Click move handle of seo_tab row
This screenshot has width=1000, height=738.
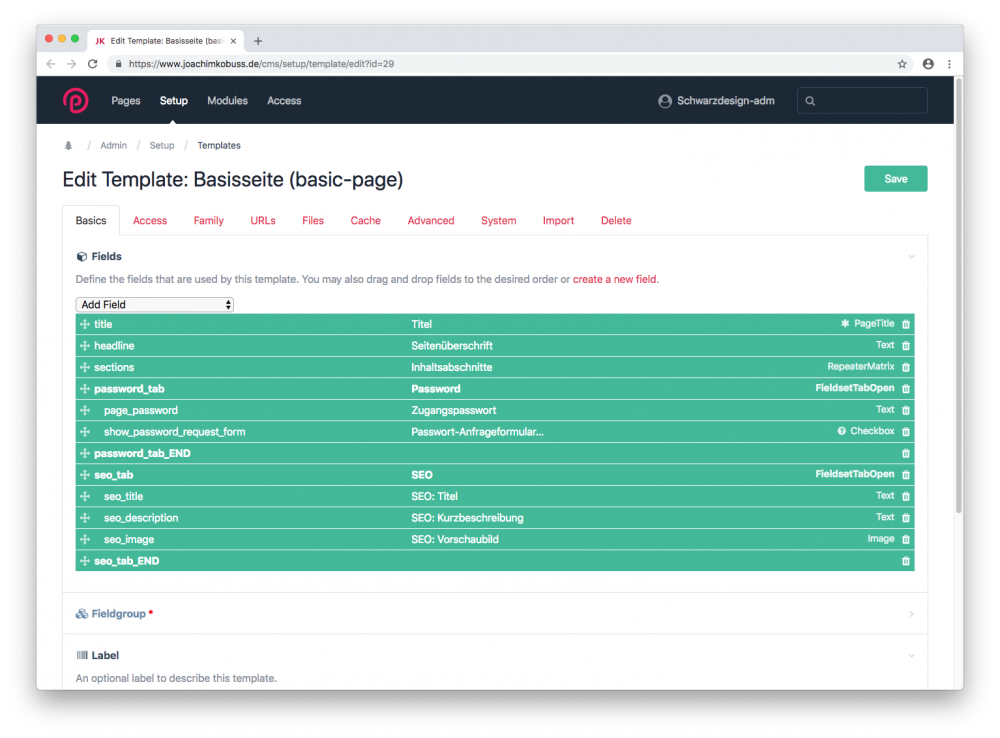85,475
